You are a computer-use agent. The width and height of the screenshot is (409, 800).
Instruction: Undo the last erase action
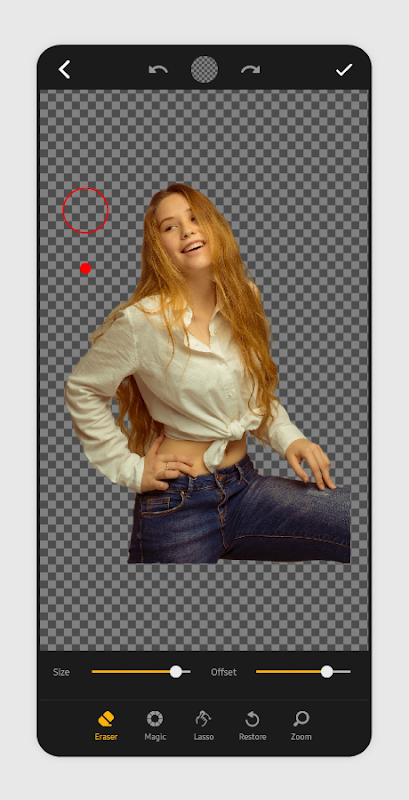click(158, 69)
